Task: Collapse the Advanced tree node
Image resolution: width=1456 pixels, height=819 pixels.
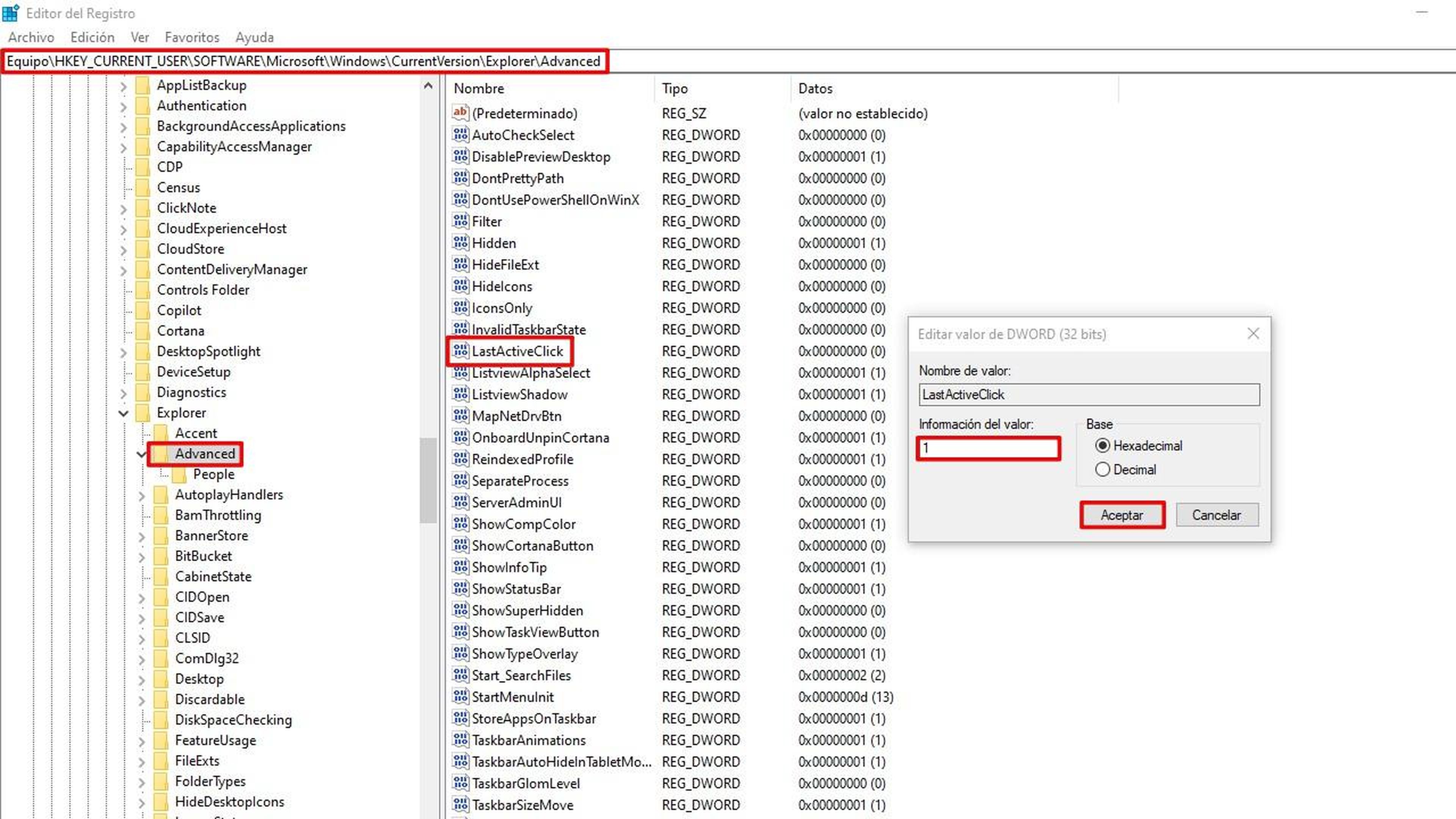Action: pyautogui.click(x=141, y=454)
